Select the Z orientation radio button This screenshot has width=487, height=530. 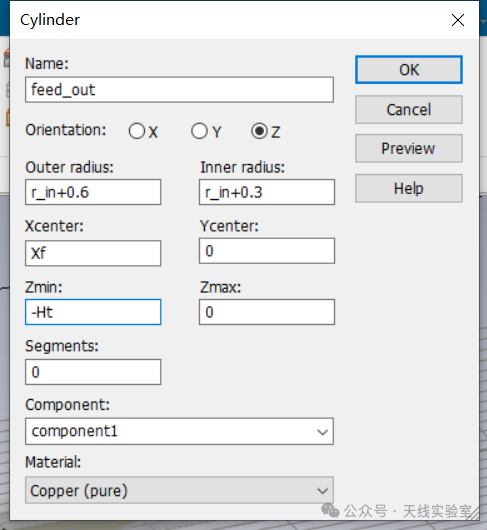point(260,131)
